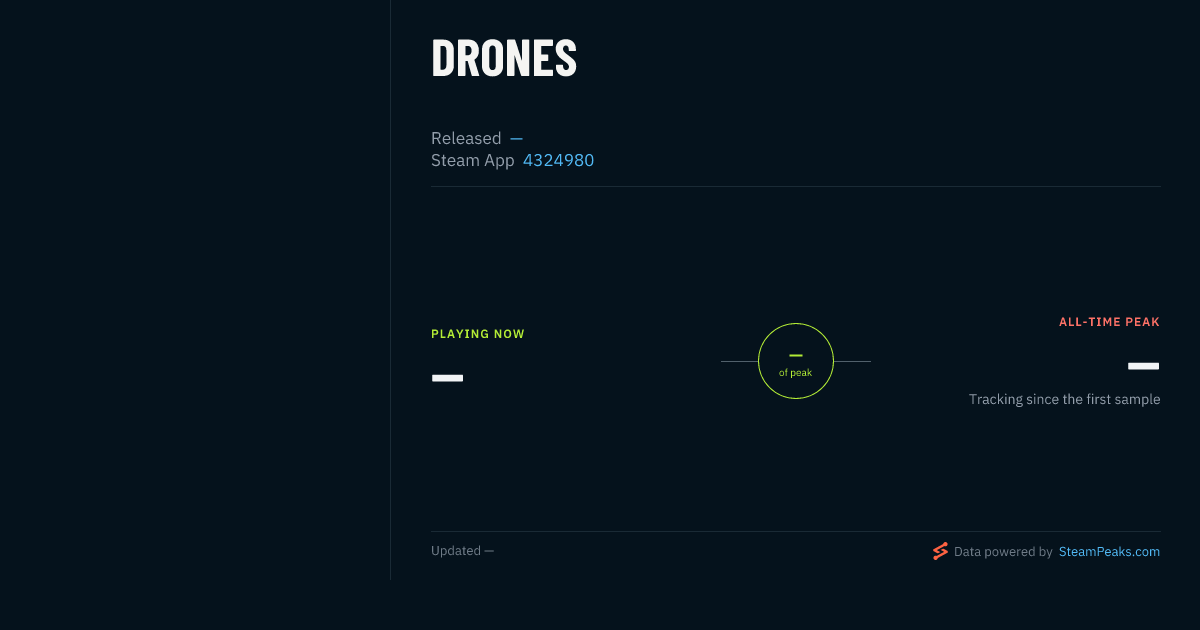This screenshot has width=1200, height=630.
Task: Click the Playing Now label
Action: [x=478, y=334]
